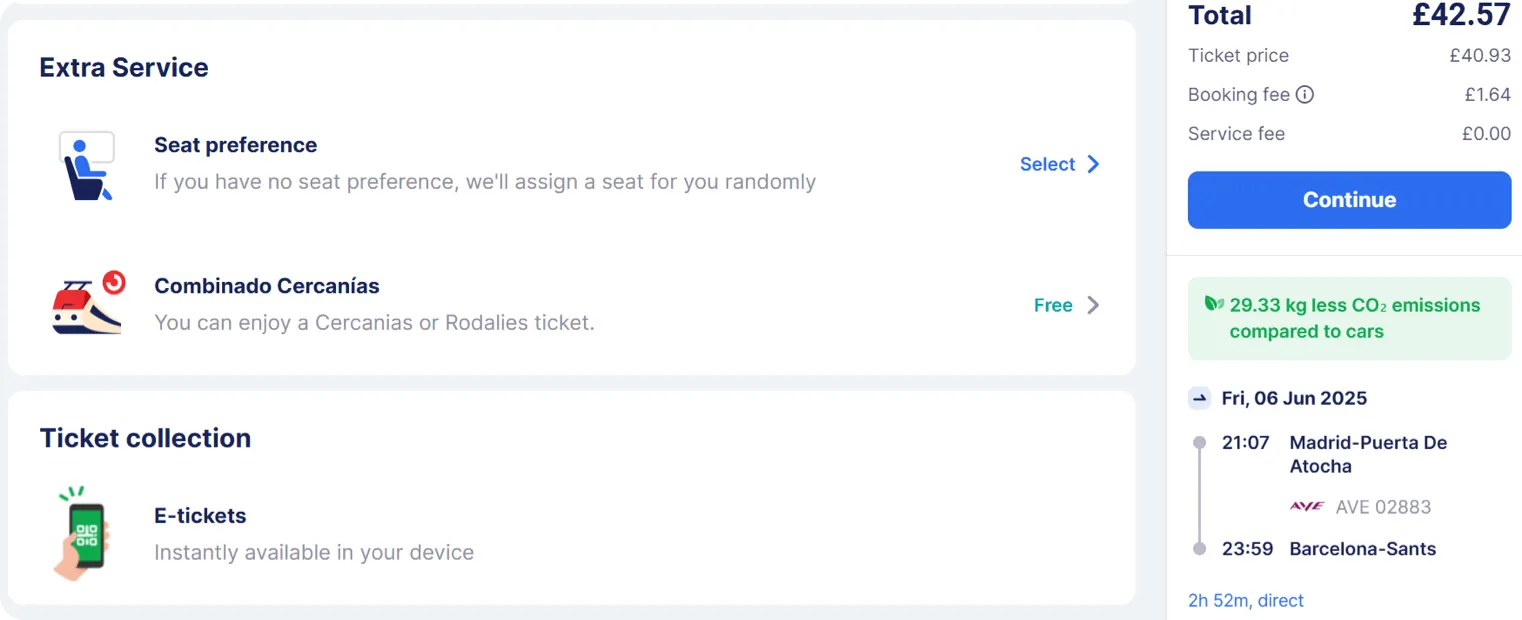Viewport: 1522px width, 620px height.
Task: Click the AVE operator logo
Action: [1307, 506]
